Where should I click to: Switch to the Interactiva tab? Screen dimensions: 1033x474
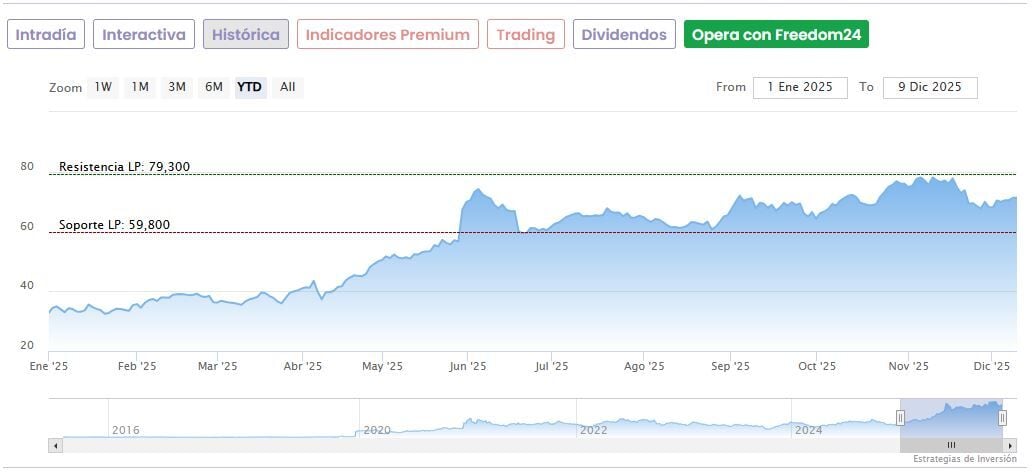(x=144, y=35)
